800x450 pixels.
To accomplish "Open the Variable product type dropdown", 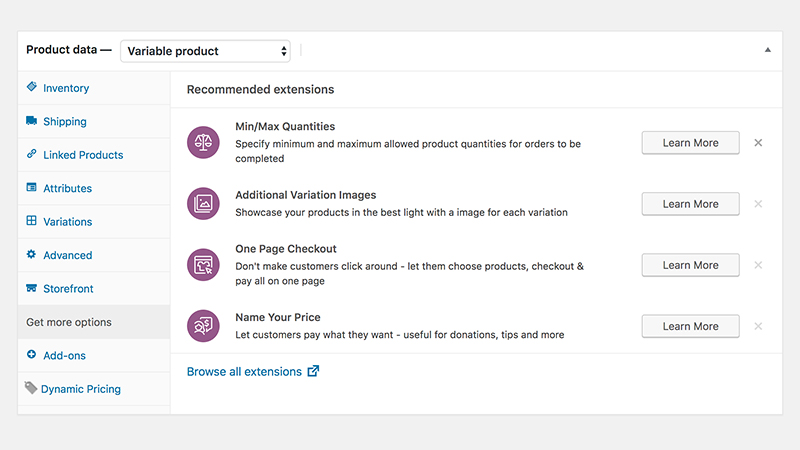I will pyautogui.click(x=205, y=51).
